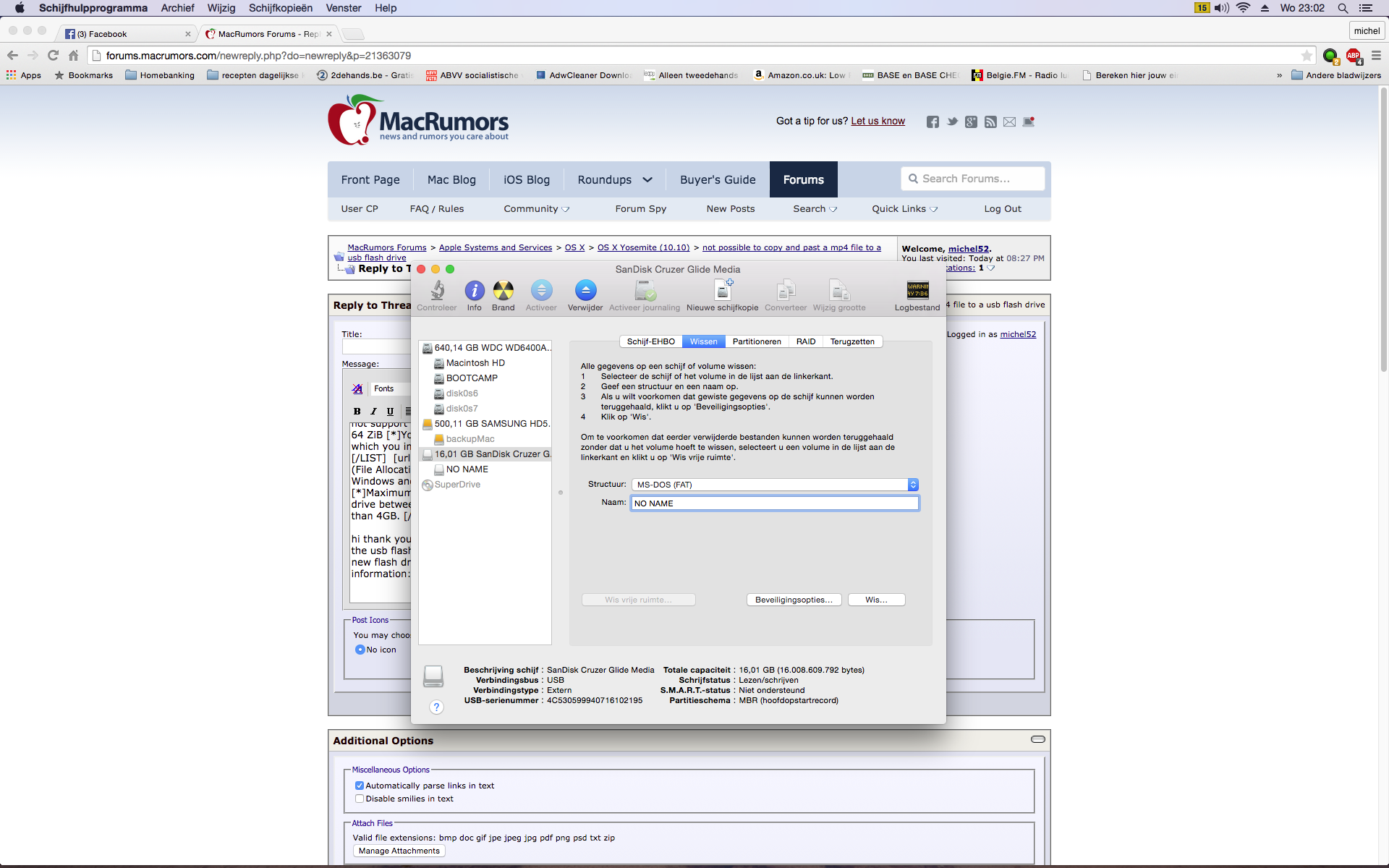The height and width of the screenshot is (868, 1389).
Task: Open the Archief menu in menu bar
Action: 177,8
